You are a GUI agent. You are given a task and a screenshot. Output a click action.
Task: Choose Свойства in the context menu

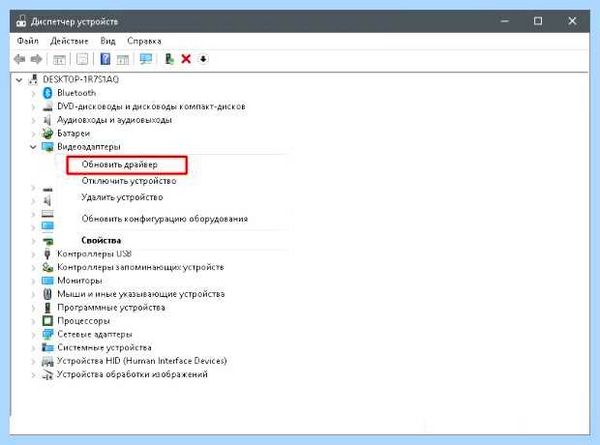click(101, 240)
